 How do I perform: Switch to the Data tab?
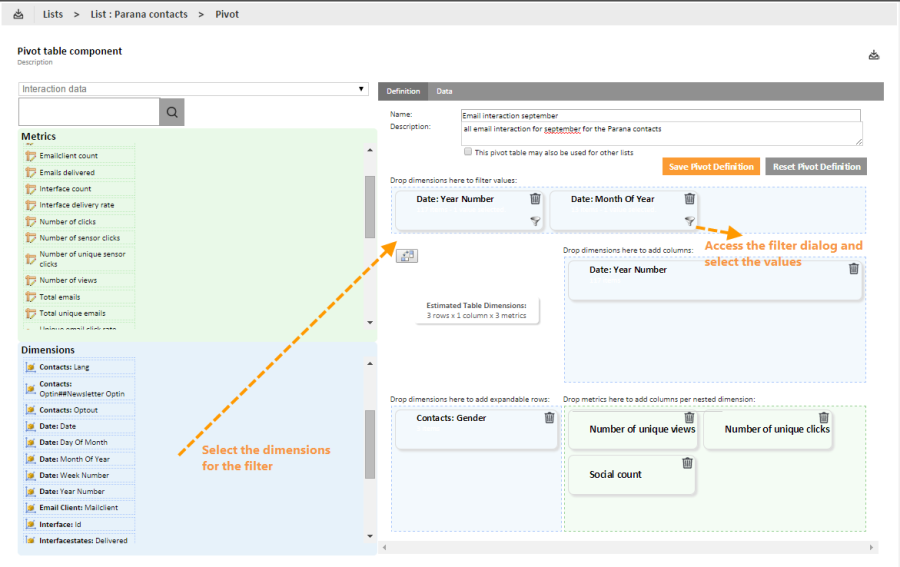click(x=444, y=91)
